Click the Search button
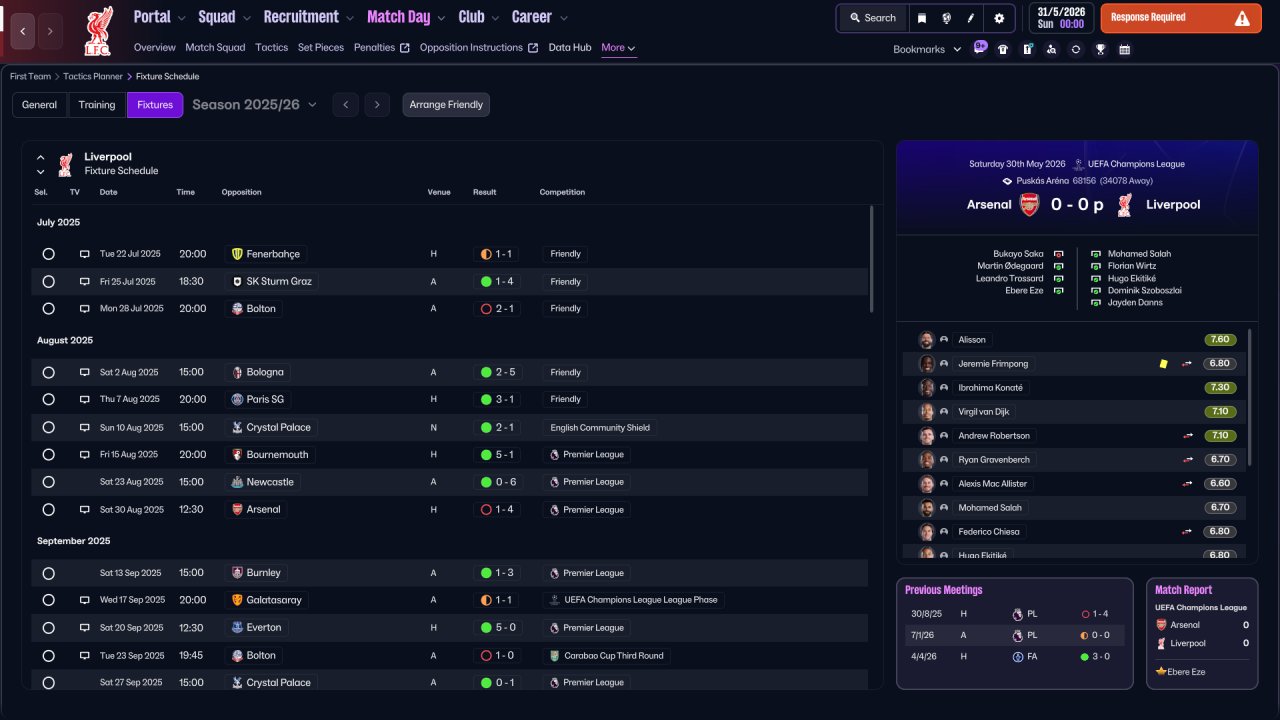 pyautogui.click(x=873, y=18)
